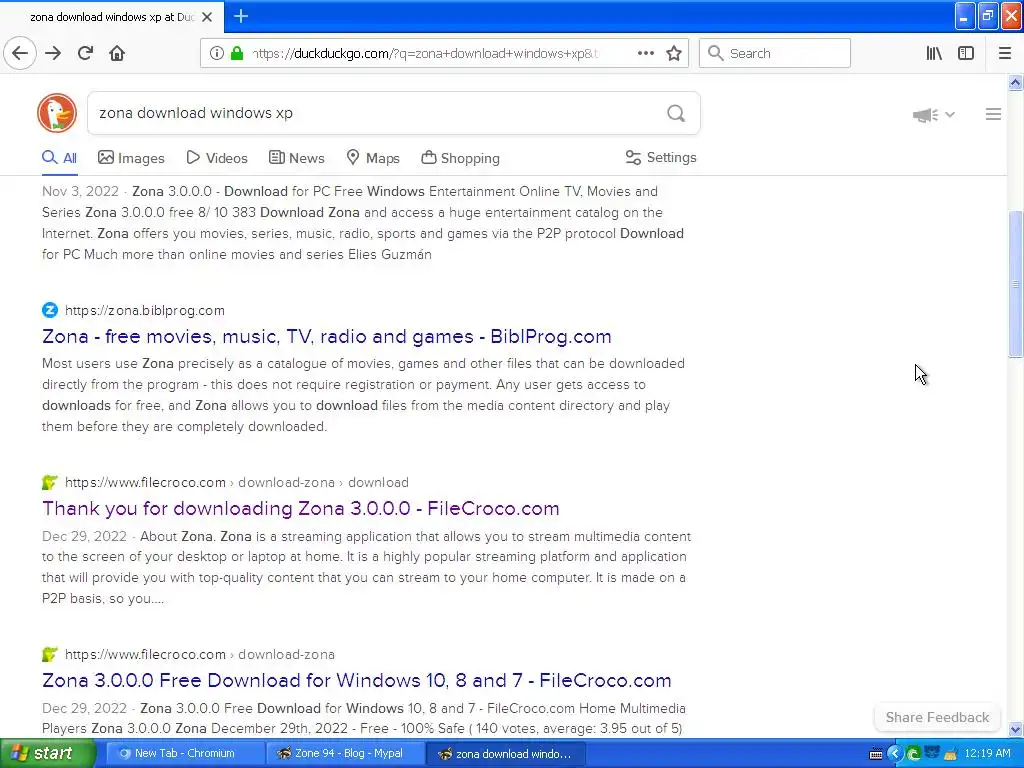Screen dimensions: 1024x768
Task: Submit search with the magnifier icon
Action: [x=676, y=113]
